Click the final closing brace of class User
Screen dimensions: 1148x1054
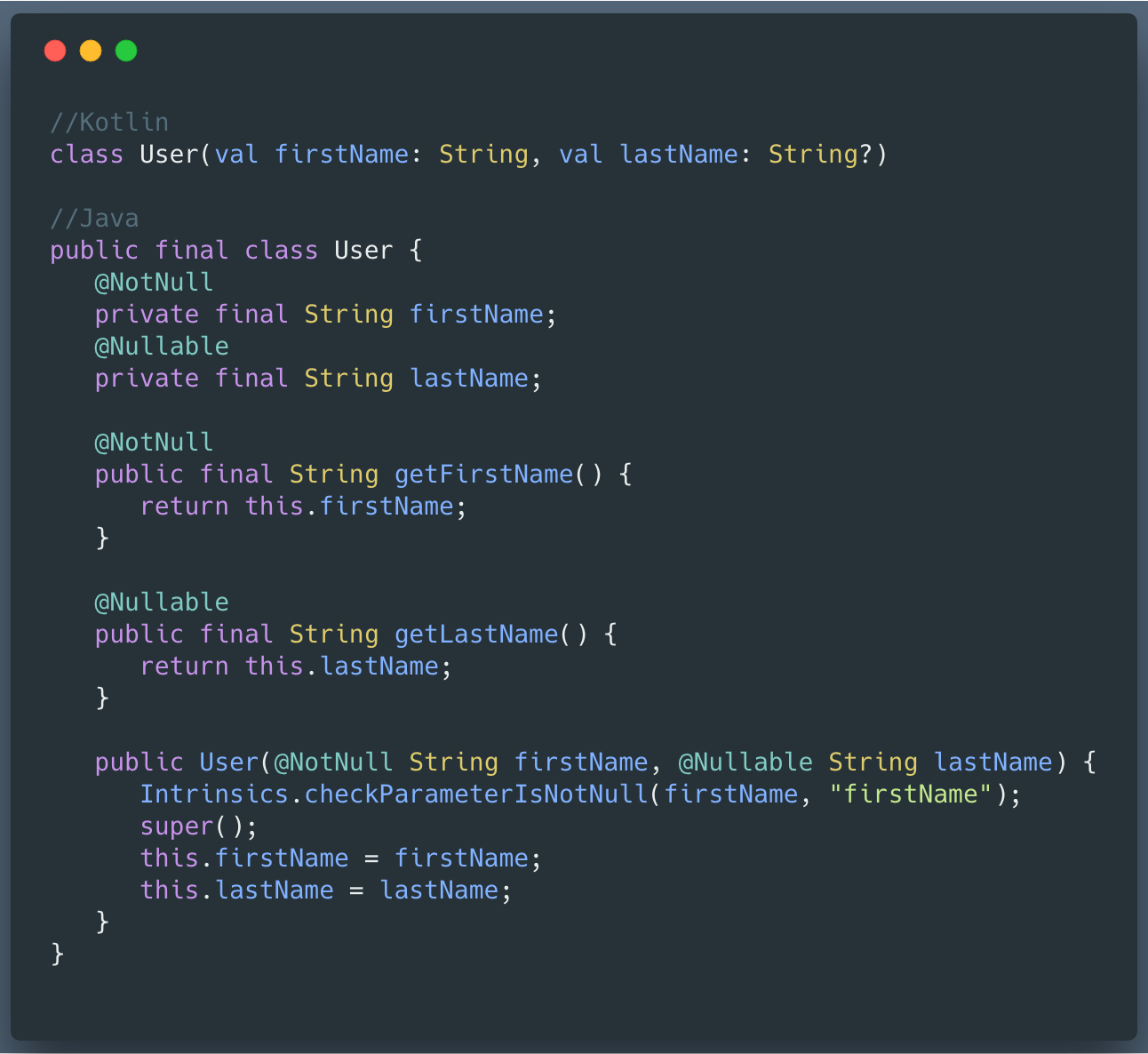(58, 954)
